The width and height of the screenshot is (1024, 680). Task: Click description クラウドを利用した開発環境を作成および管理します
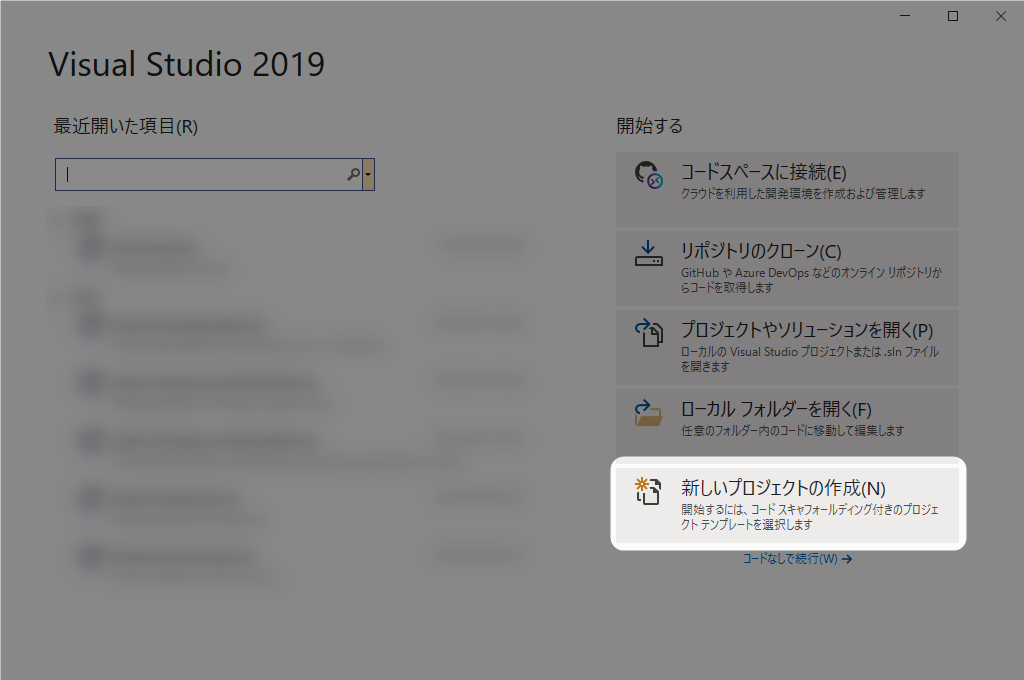click(x=803, y=194)
